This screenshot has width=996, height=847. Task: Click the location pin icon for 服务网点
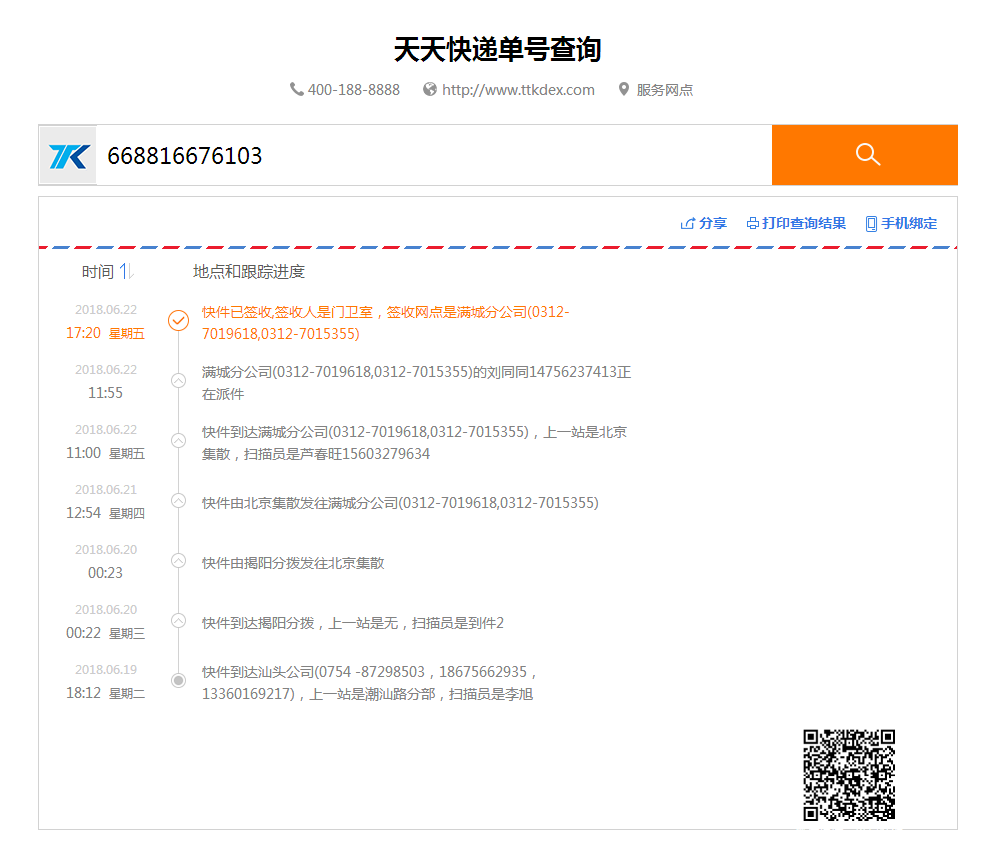click(624, 90)
